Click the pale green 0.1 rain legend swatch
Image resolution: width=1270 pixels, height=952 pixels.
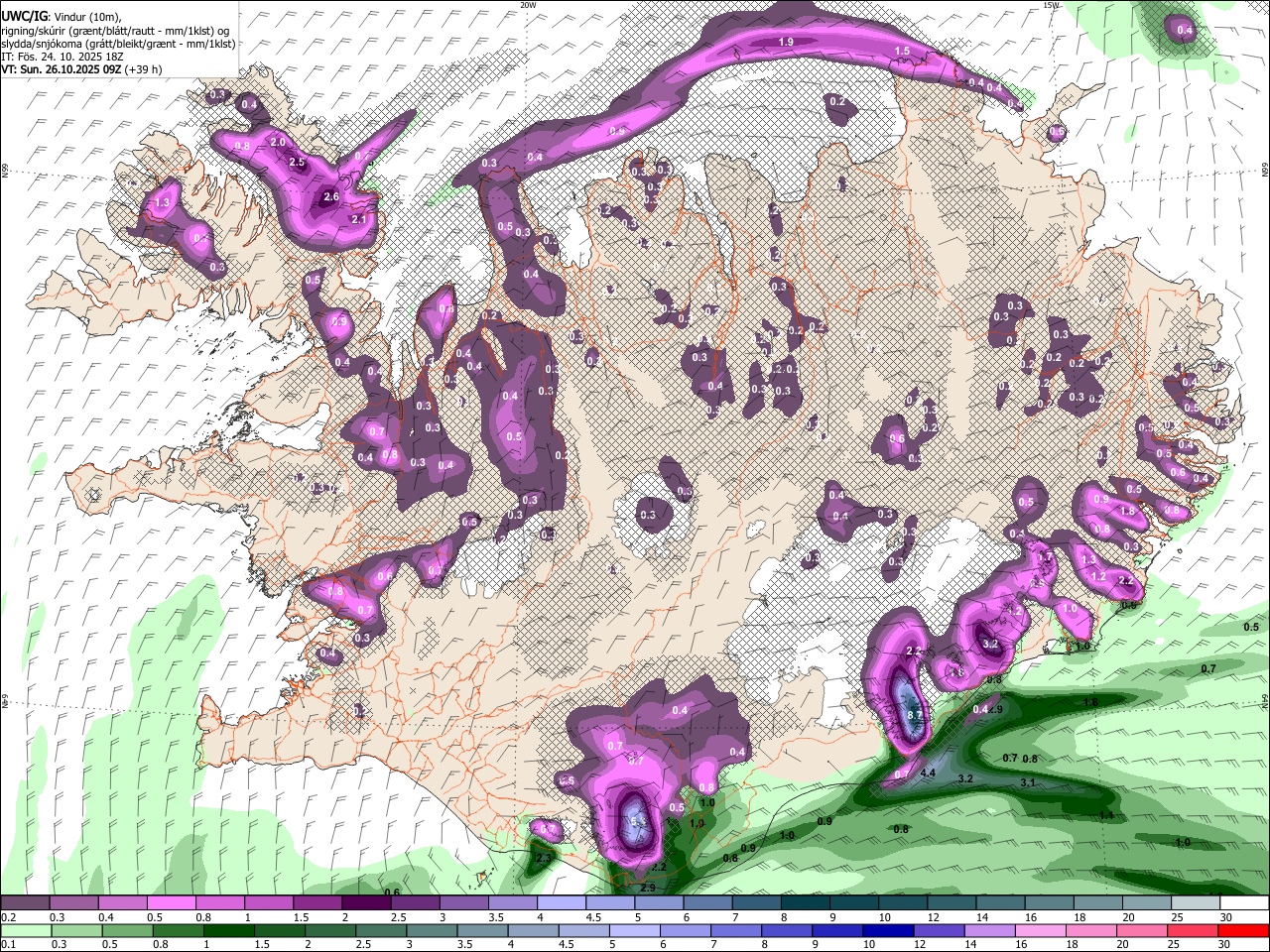click(x=25, y=931)
